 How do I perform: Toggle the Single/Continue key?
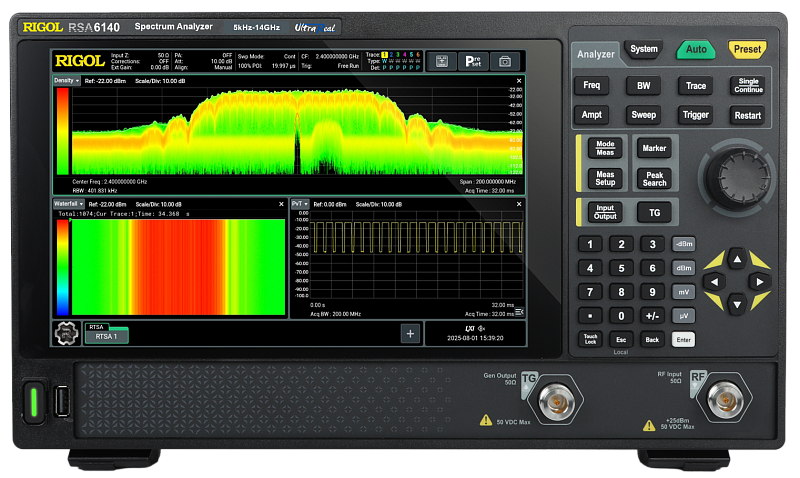748,85
